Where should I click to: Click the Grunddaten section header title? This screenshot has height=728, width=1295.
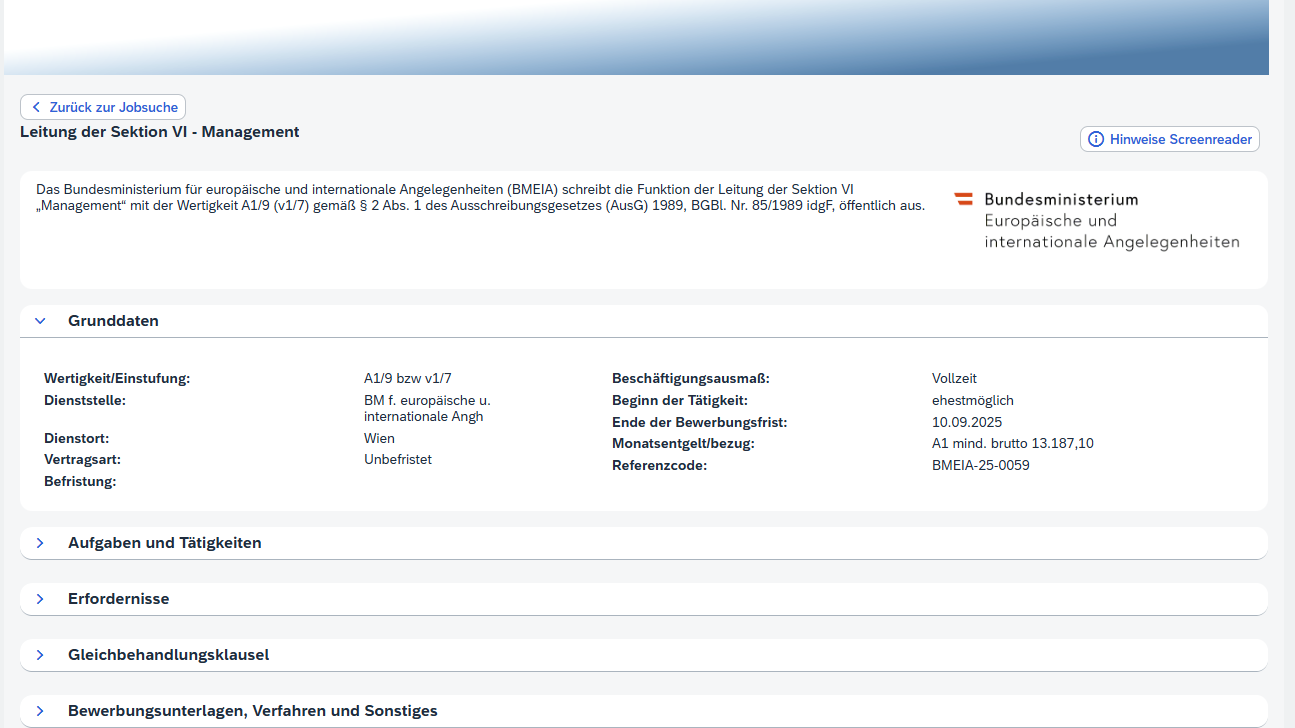point(113,321)
